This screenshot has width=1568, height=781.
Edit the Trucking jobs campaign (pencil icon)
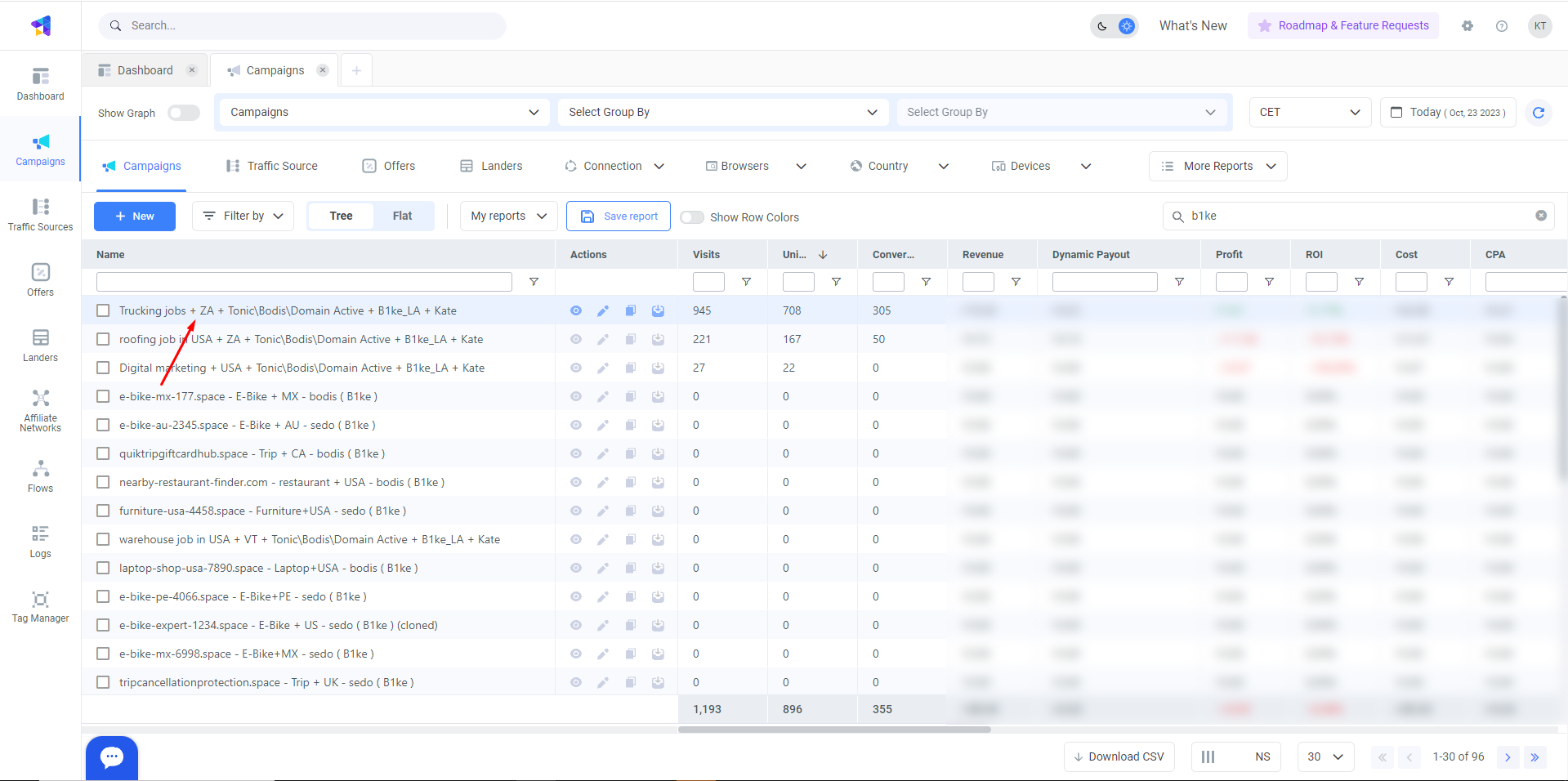603,310
